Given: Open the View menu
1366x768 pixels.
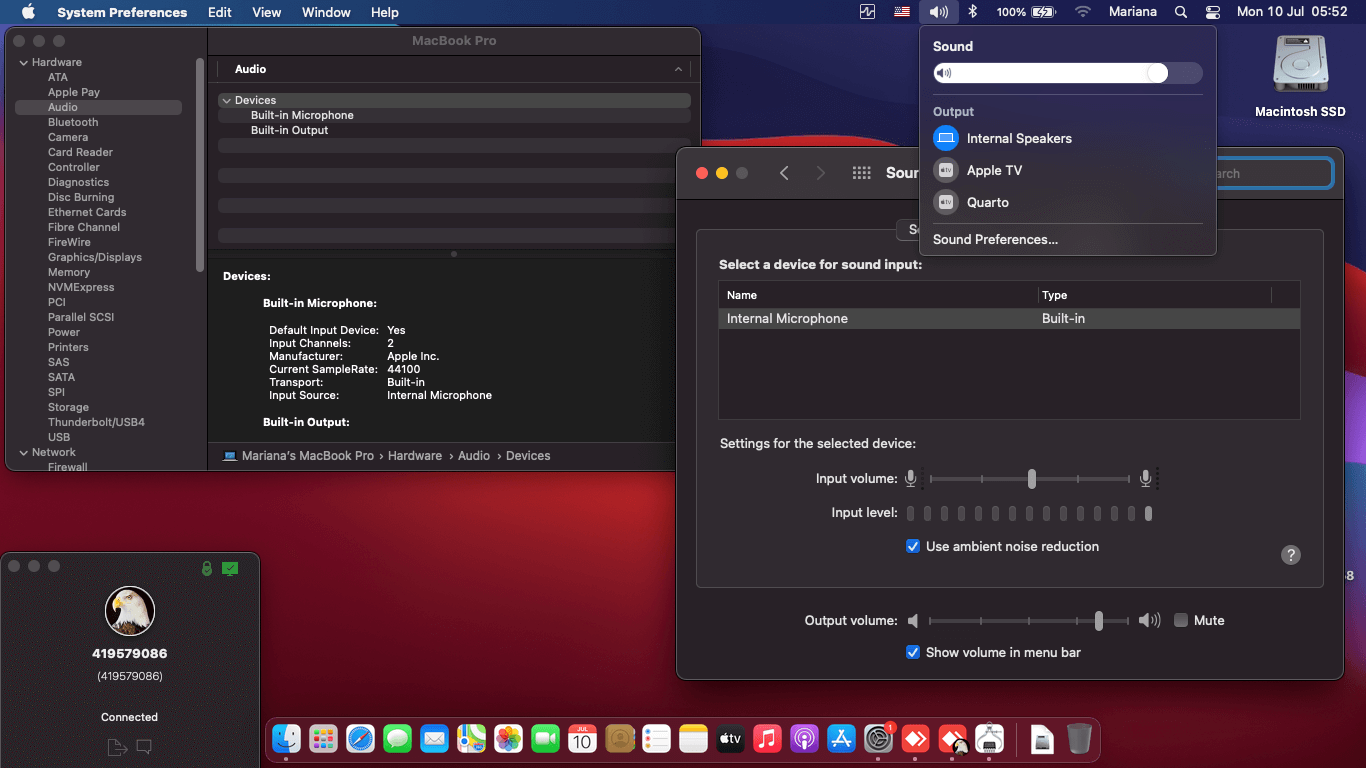Looking at the screenshot, I should 267,12.
